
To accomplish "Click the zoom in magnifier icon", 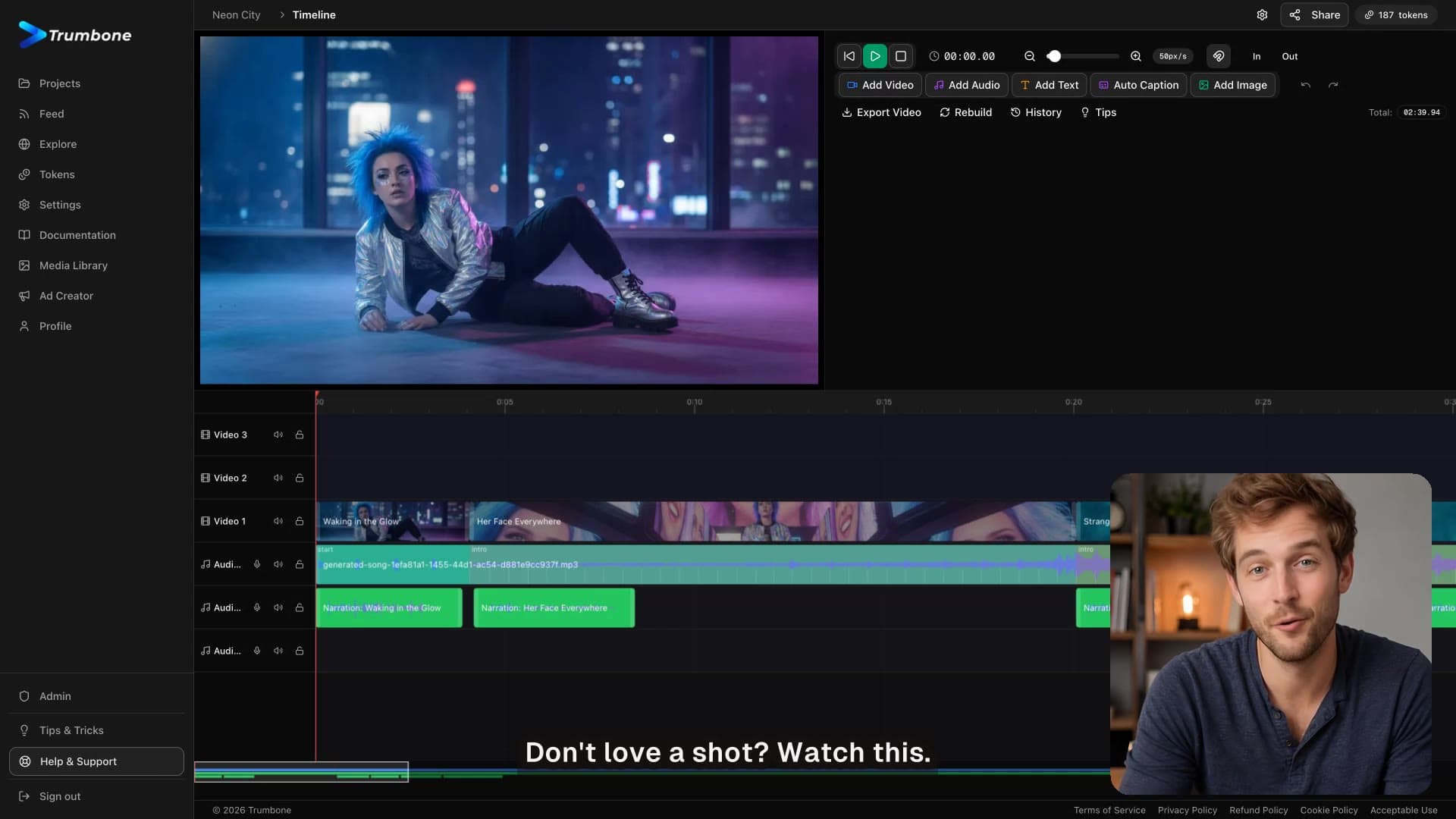I will (1136, 56).
